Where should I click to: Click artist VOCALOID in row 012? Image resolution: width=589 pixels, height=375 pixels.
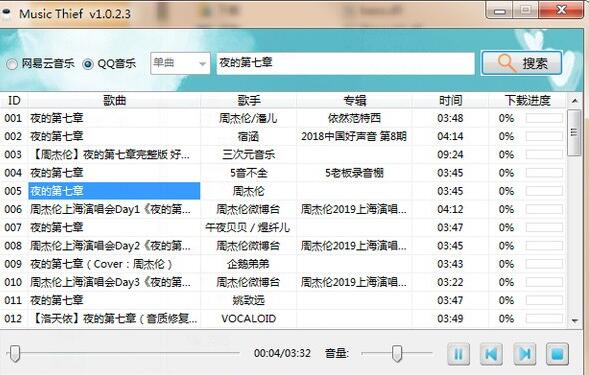pyautogui.click(x=249, y=319)
